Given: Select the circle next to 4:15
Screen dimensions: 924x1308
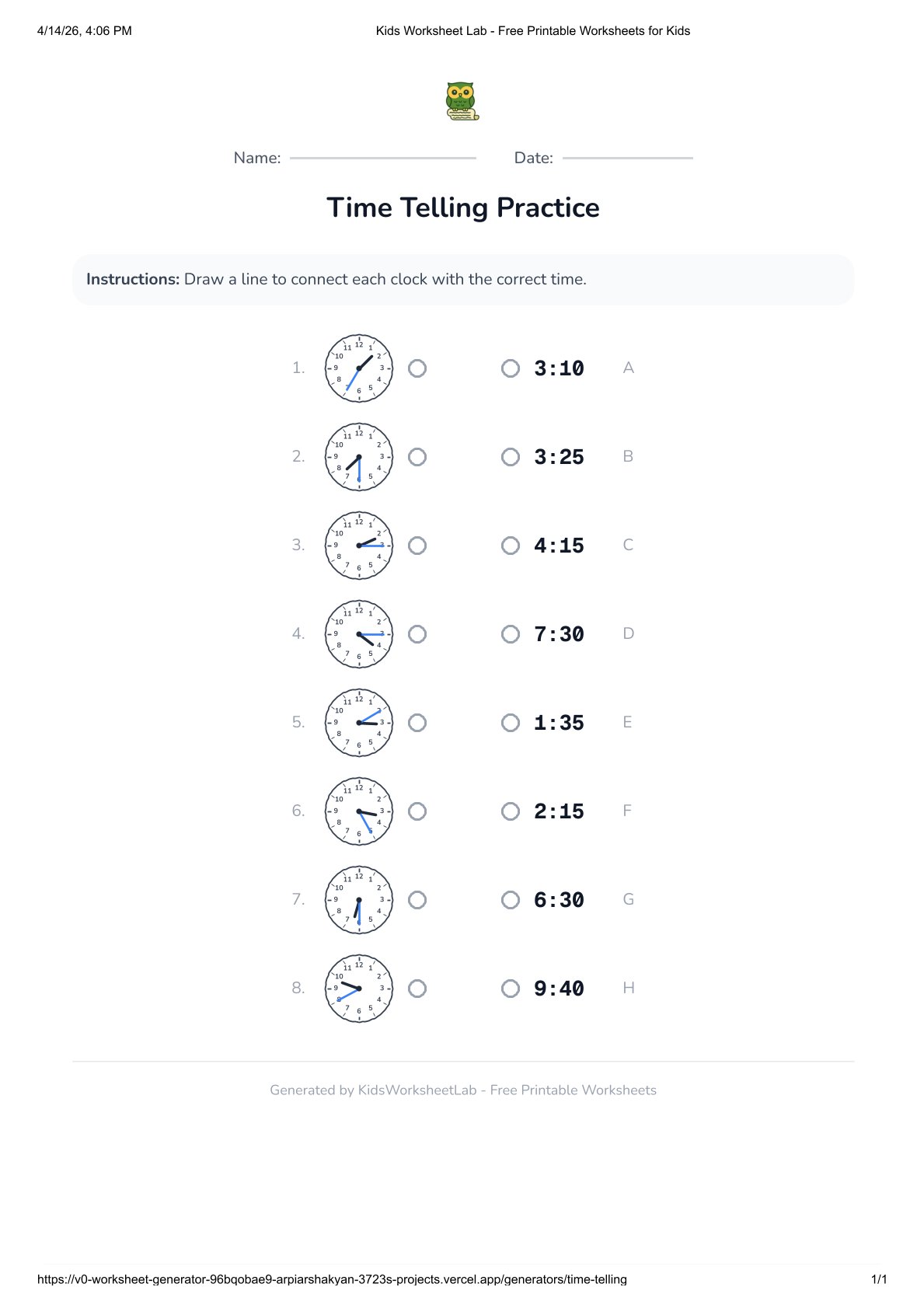Looking at the screenshot, I should click(511, 546).
